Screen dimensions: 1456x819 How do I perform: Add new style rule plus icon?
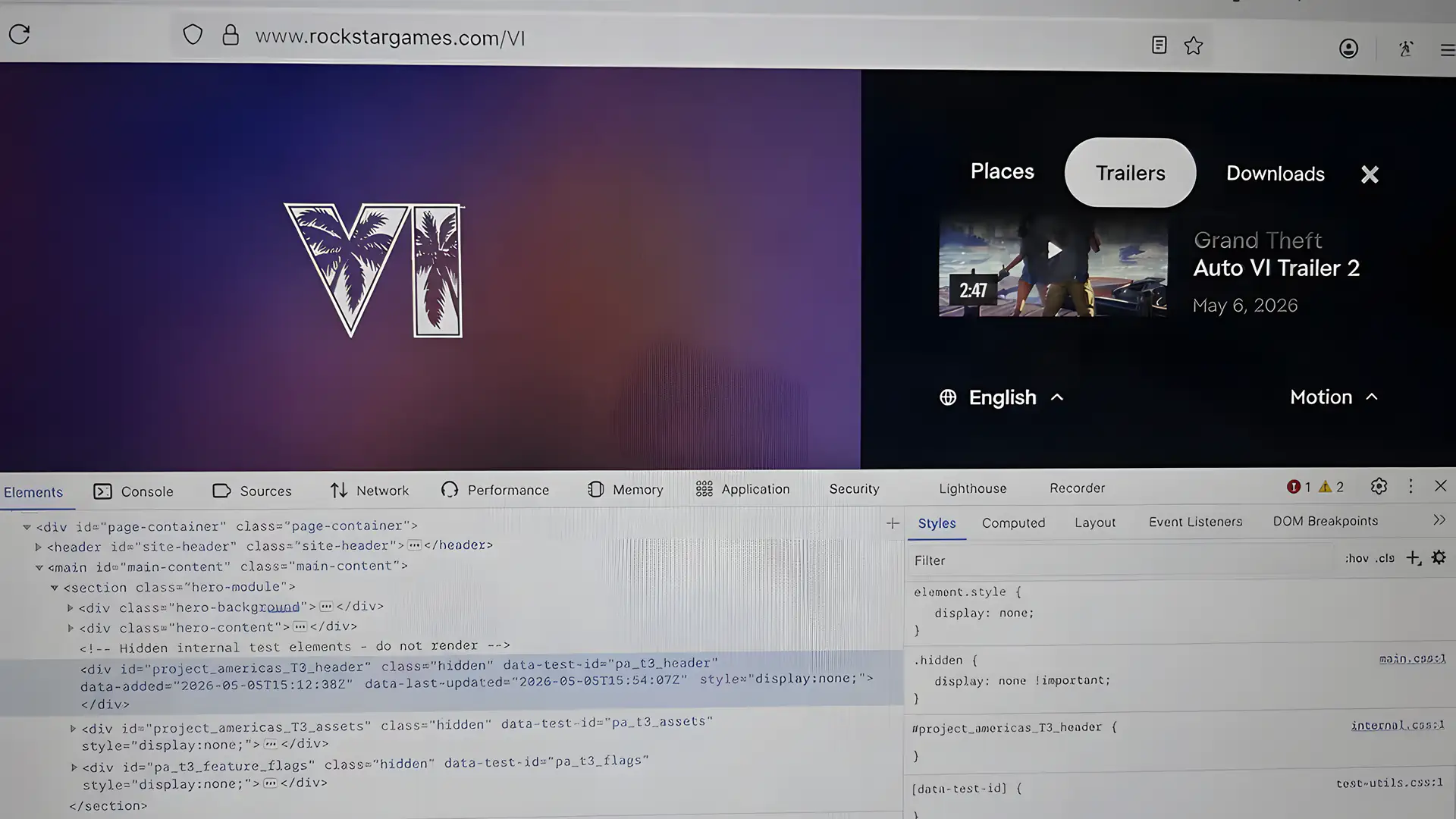[x=1414, y=558]
